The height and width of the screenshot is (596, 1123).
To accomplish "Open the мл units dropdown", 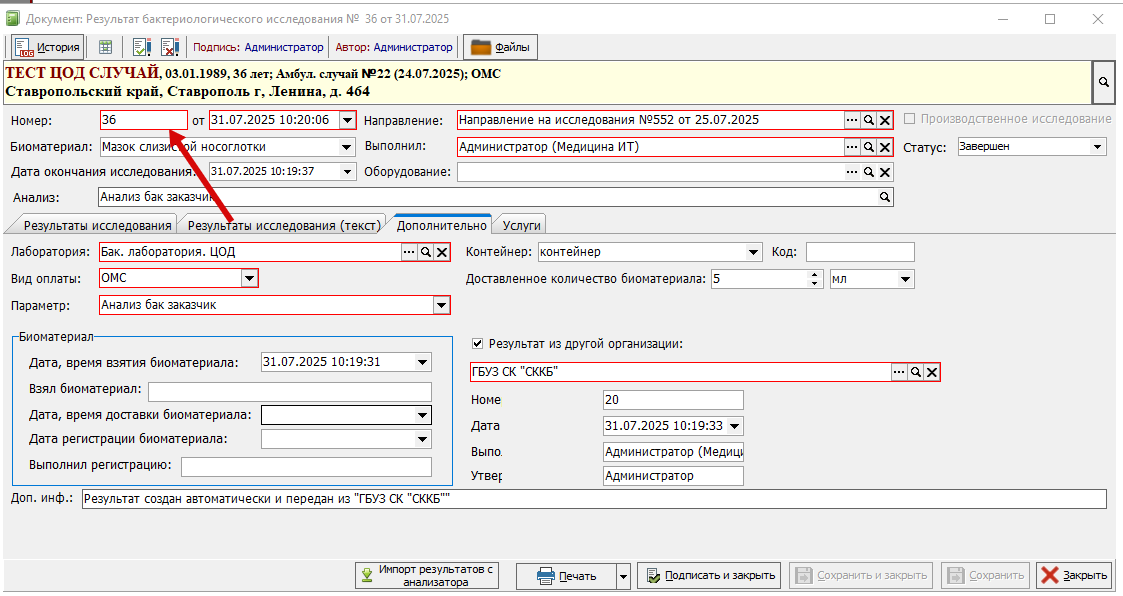I will click(x=906, y=279).
